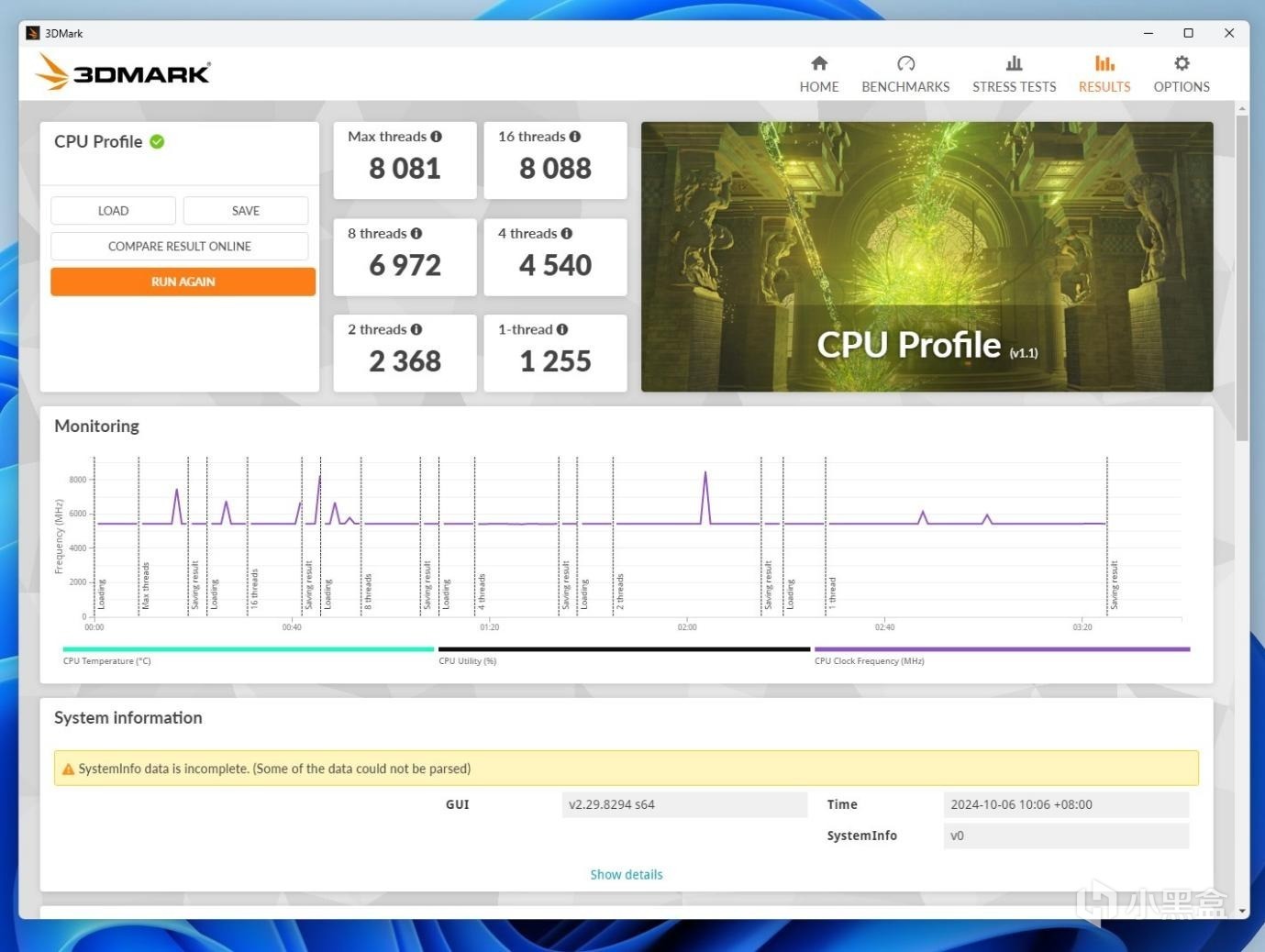Click the SAVE button
This screenshot has width=1265, height=952.
[x=246, y=210]
